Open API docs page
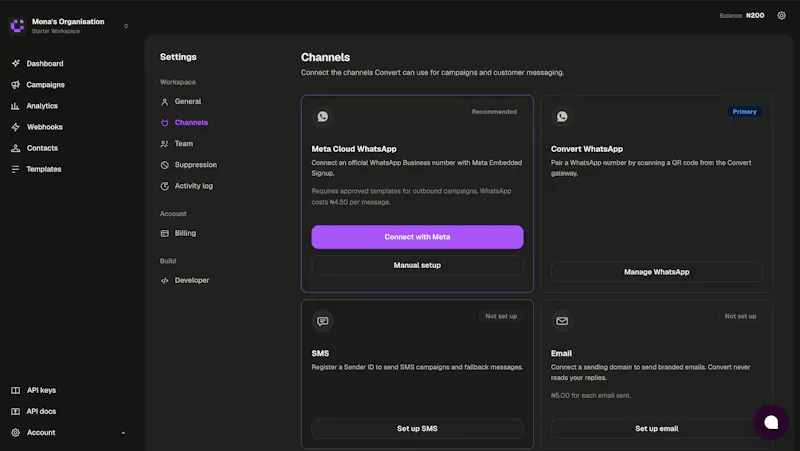Viewport: 800px width, 451px height. coord(41,411)
